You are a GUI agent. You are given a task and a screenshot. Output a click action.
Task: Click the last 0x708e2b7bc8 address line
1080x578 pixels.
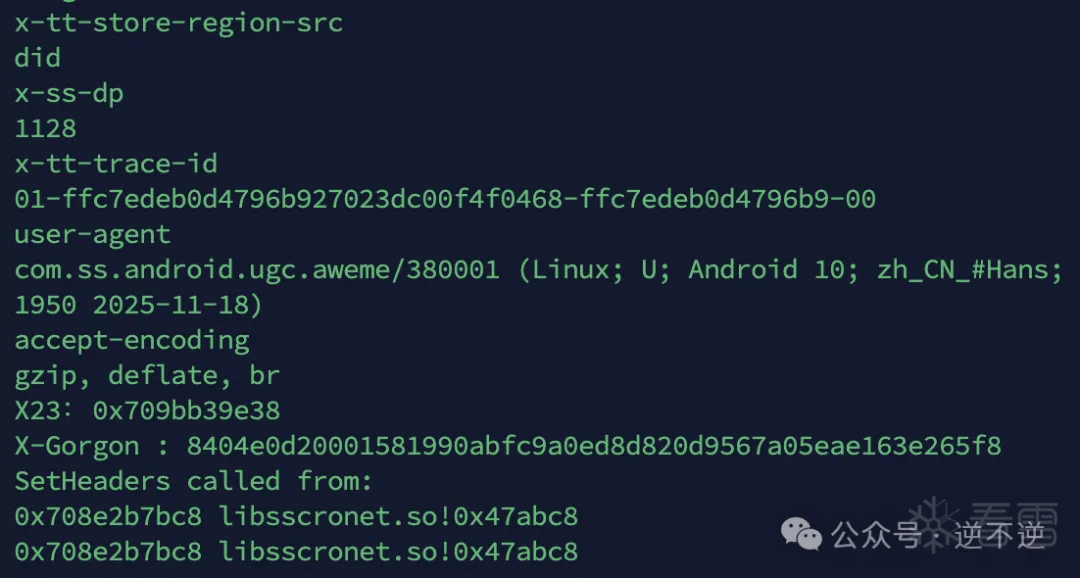coord(108,551)
